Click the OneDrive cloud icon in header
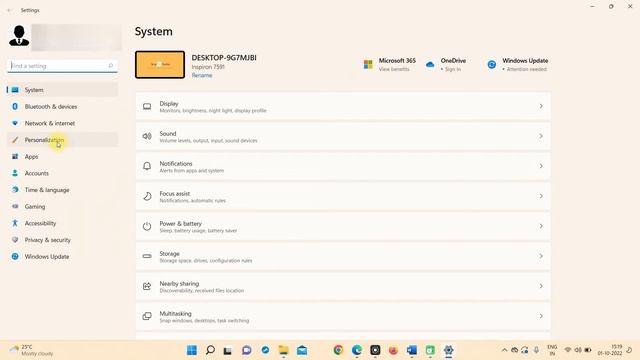The width and height of the screenshot is (640, 360). 430,64
